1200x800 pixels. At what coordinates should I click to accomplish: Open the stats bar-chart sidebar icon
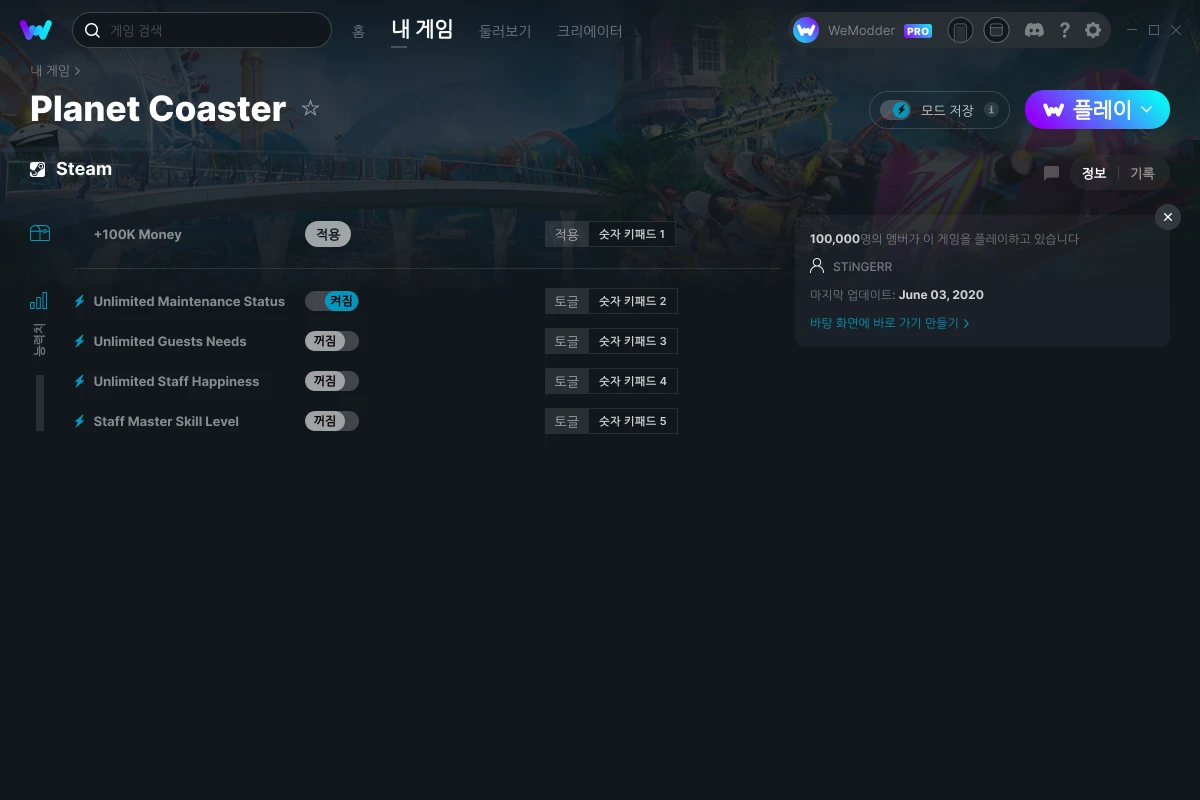point(39,300)
